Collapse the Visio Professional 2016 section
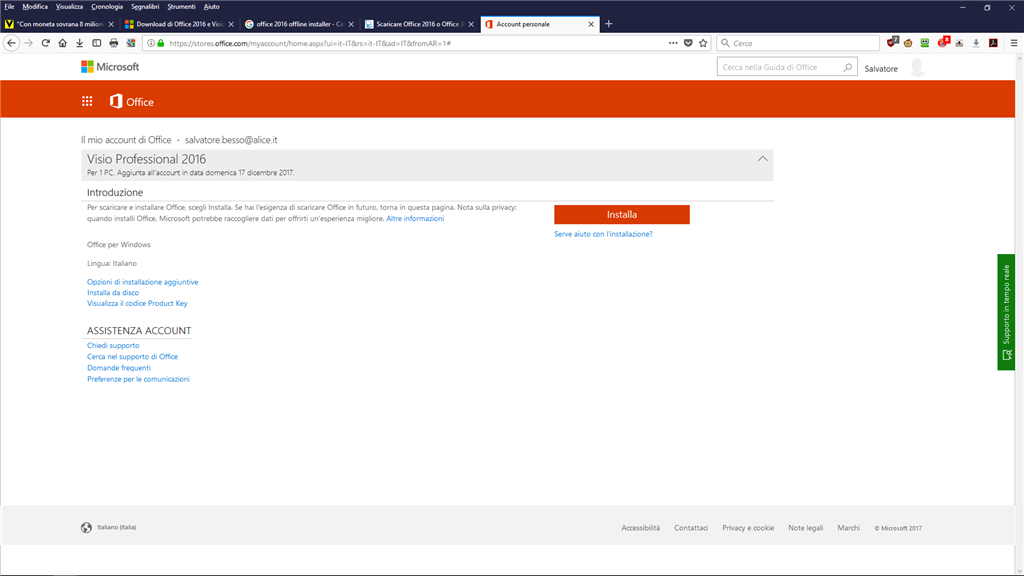The height and width of the screenshot is (576, 1024). (x=762, y=159)
